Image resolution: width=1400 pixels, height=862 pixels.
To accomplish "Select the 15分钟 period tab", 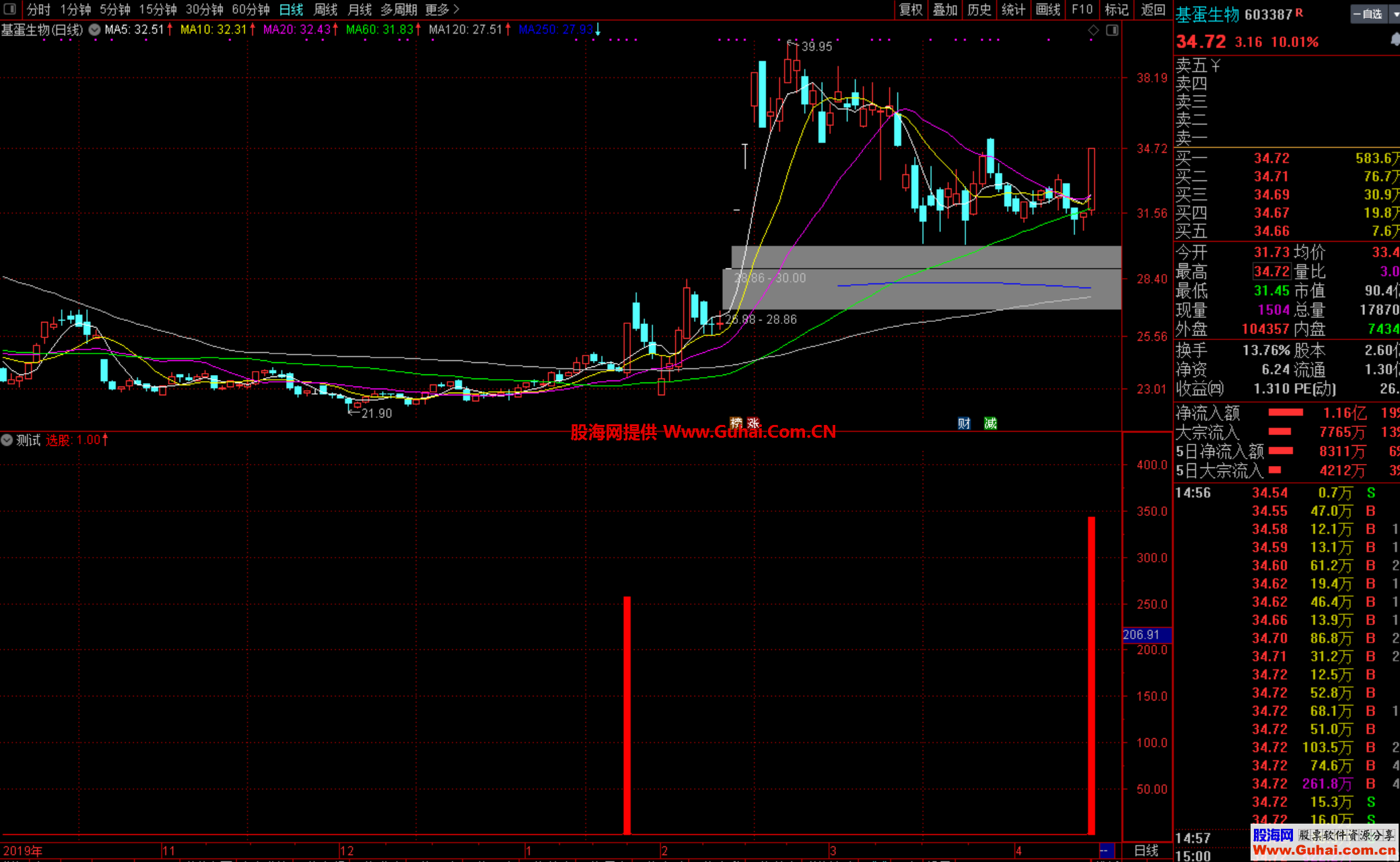I will pos(158,9).
